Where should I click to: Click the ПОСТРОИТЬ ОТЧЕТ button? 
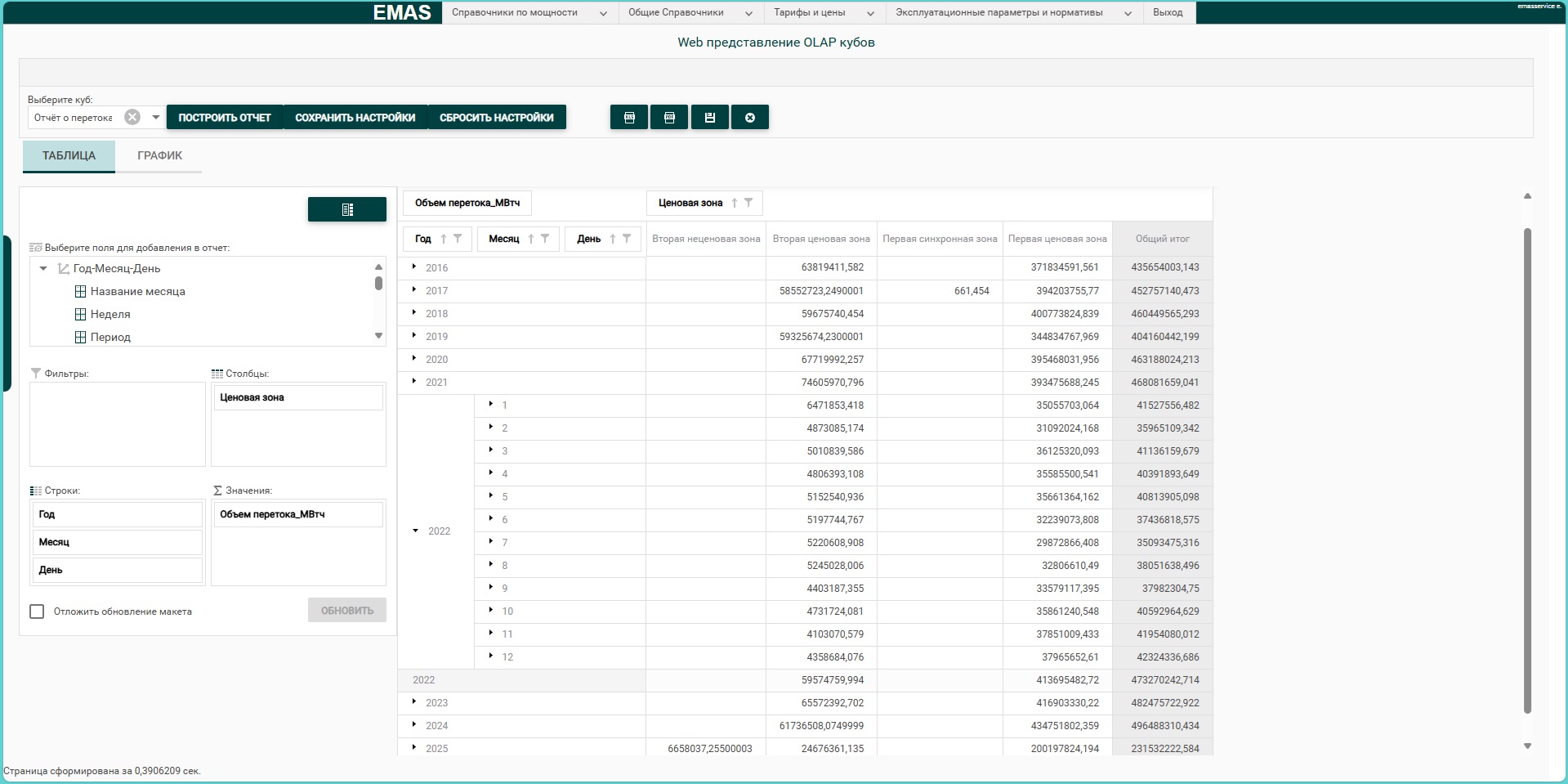tap(225, 118)
